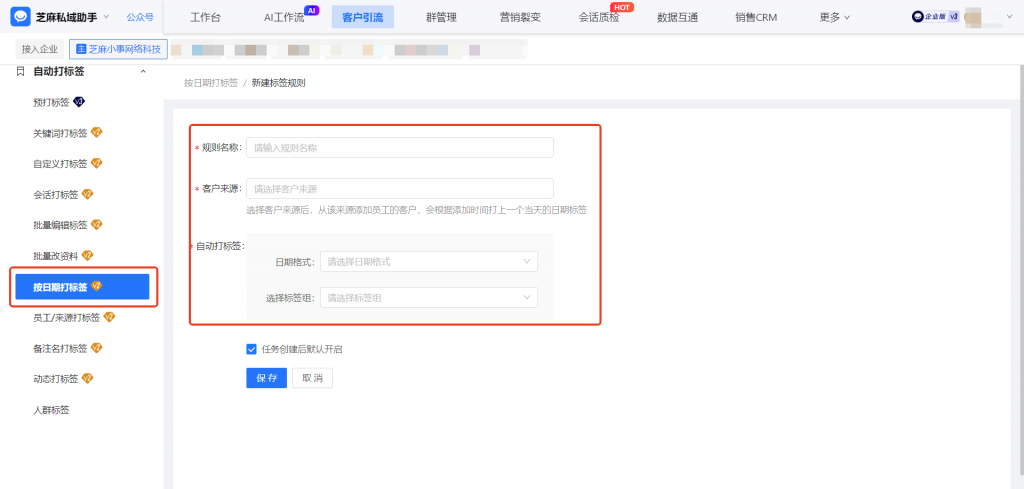Open 预打标签 in the sidebar
This screenshot has width=1024, height=489.
51,102
